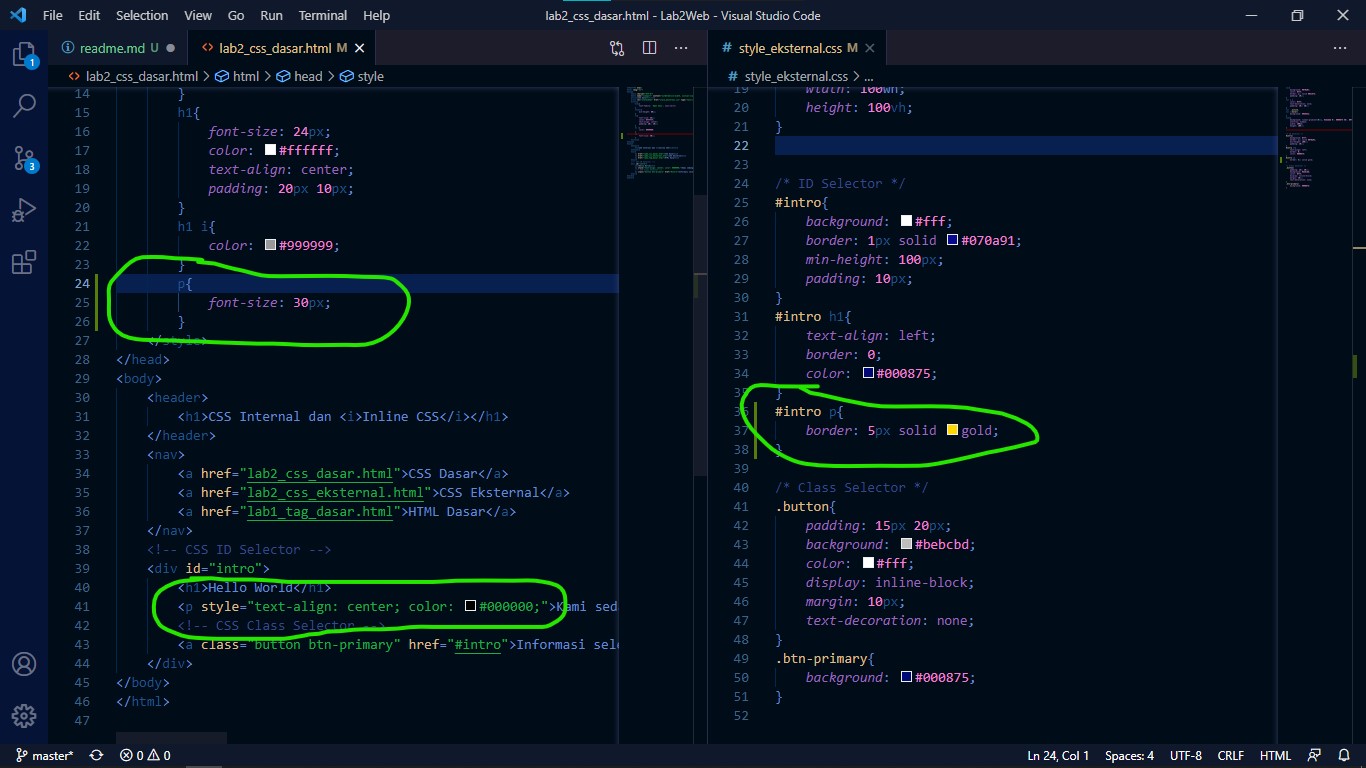Screen dimensions: 1366x768
Task: Open the Run and Debug view
Action: pyautogui.click(x=24, y=211)
